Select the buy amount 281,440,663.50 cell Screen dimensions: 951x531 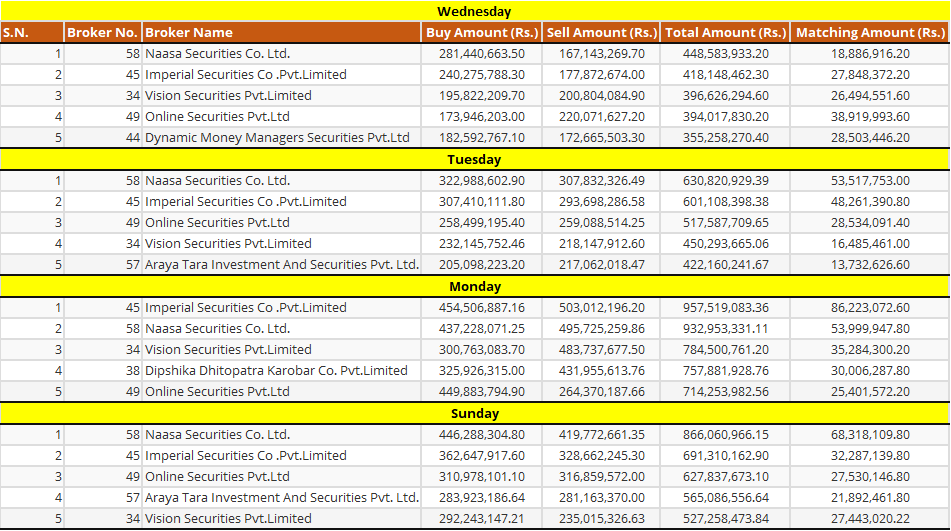click(481, 54)
